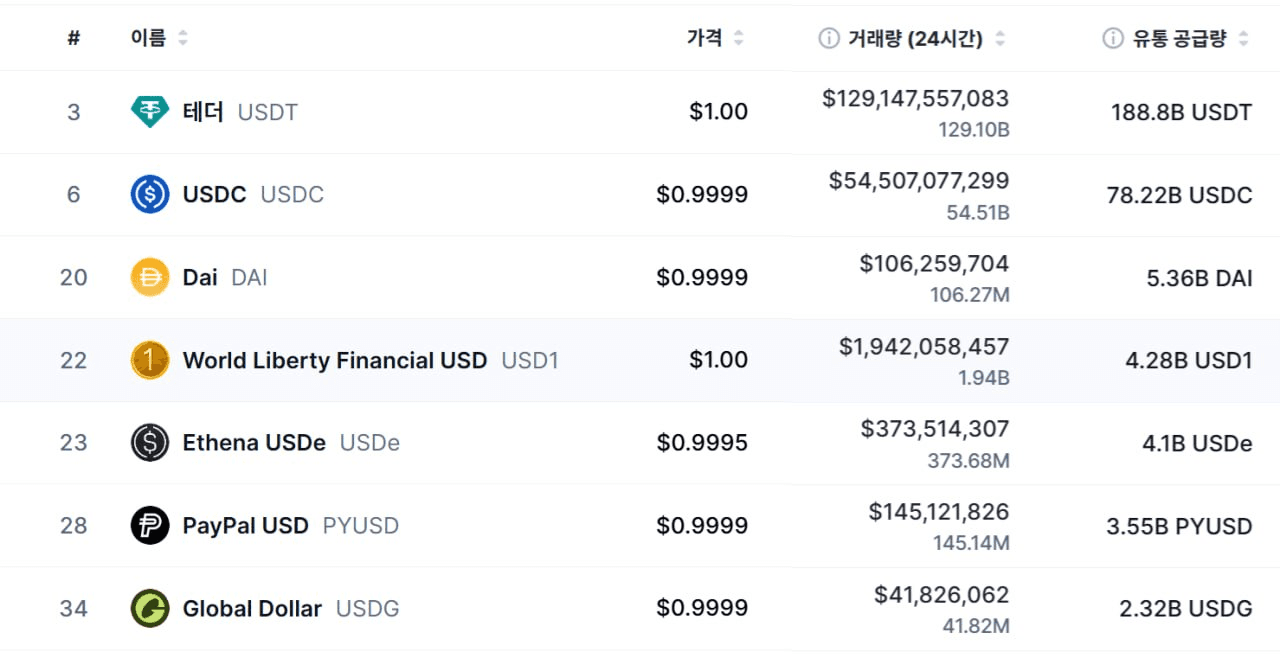The image size is (1280, 658).
Task: Click the Tether USDT coin icon
Action: coord(150,112)
